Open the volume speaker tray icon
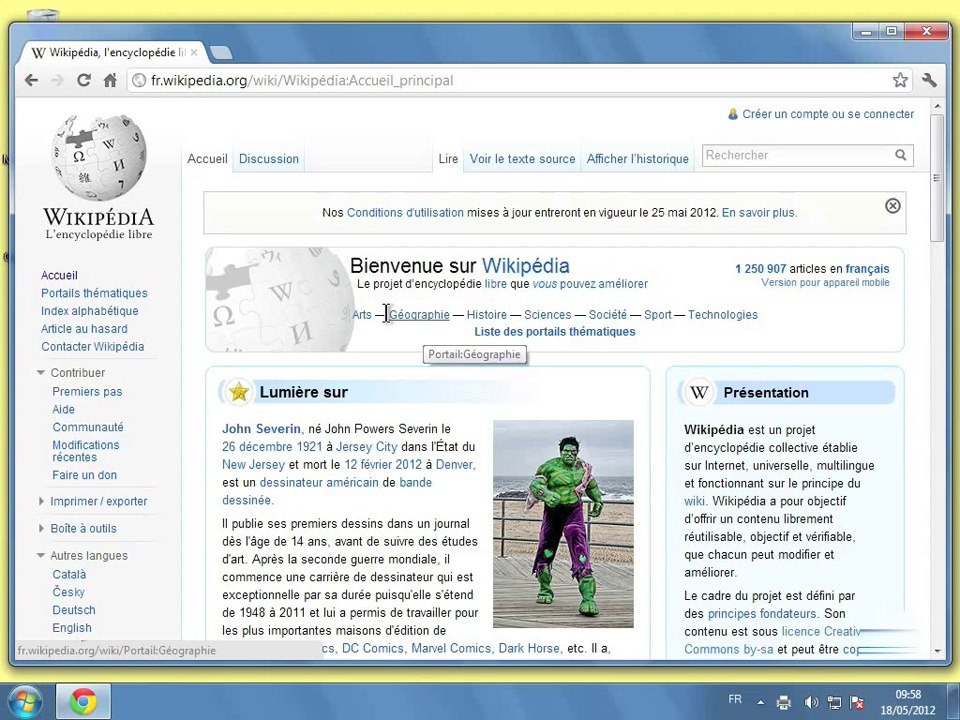960x720 pixels. click(x=811, y=702)
